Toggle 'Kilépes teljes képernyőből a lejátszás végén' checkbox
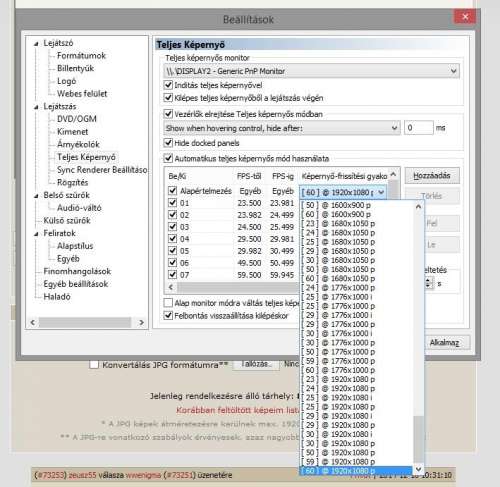 coord(168,98)
